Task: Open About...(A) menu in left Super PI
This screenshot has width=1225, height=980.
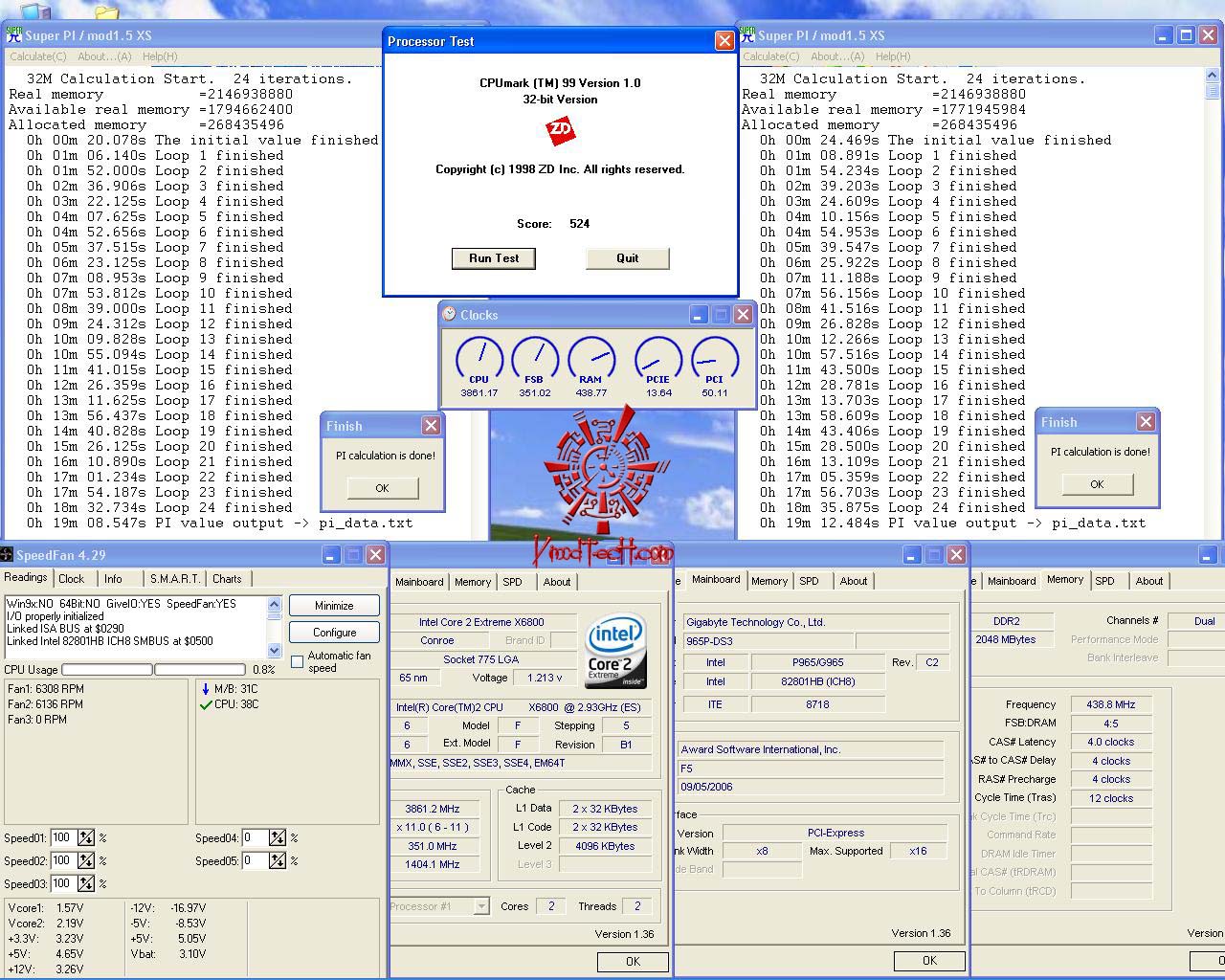Action: (104, 56)
